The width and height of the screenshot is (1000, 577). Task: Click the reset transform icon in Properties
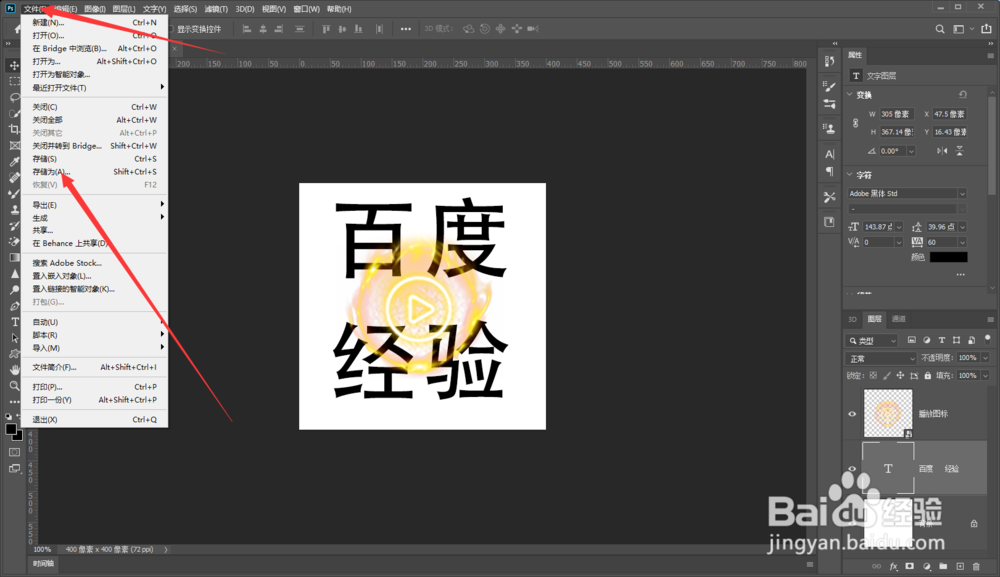[x=962, y=94]
